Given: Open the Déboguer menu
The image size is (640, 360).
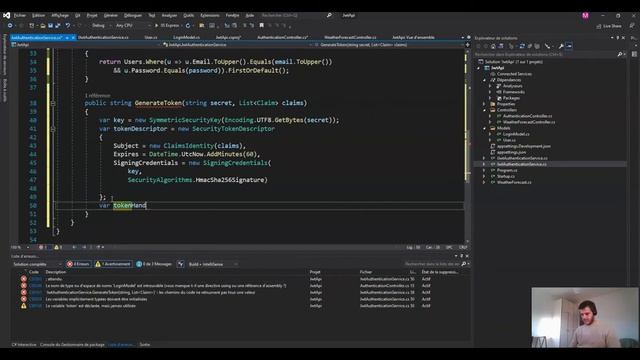Looking at the screenshot, I should coord(133,16).
